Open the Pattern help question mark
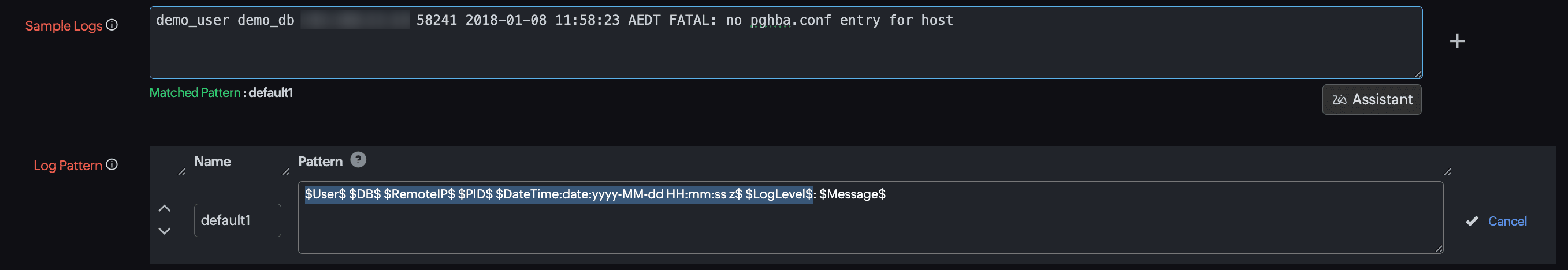The image size is (1568, 270). point(359,160)
